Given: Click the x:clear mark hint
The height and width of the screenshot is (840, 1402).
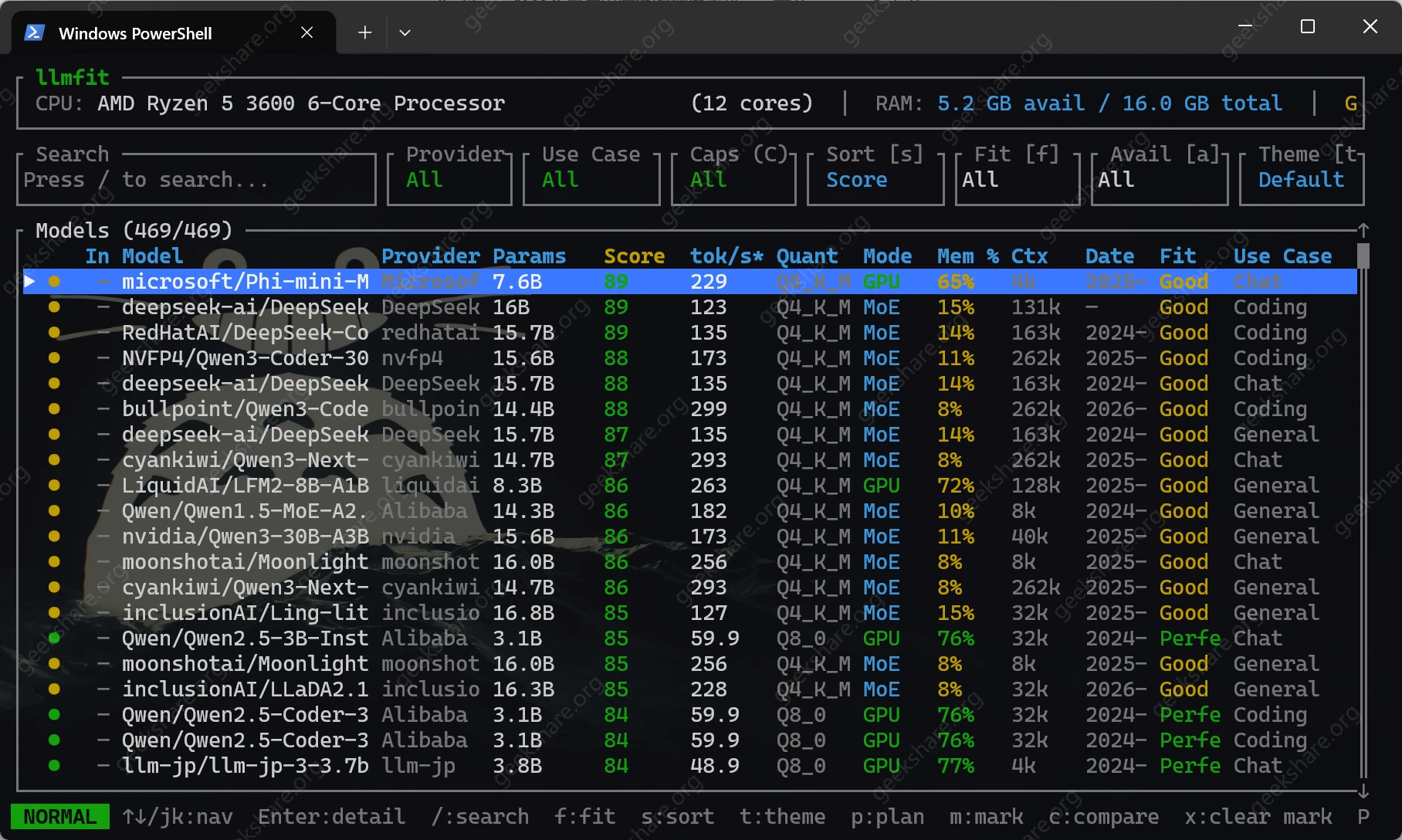Looking at the screenshot, I should (x=1258, y=817).
